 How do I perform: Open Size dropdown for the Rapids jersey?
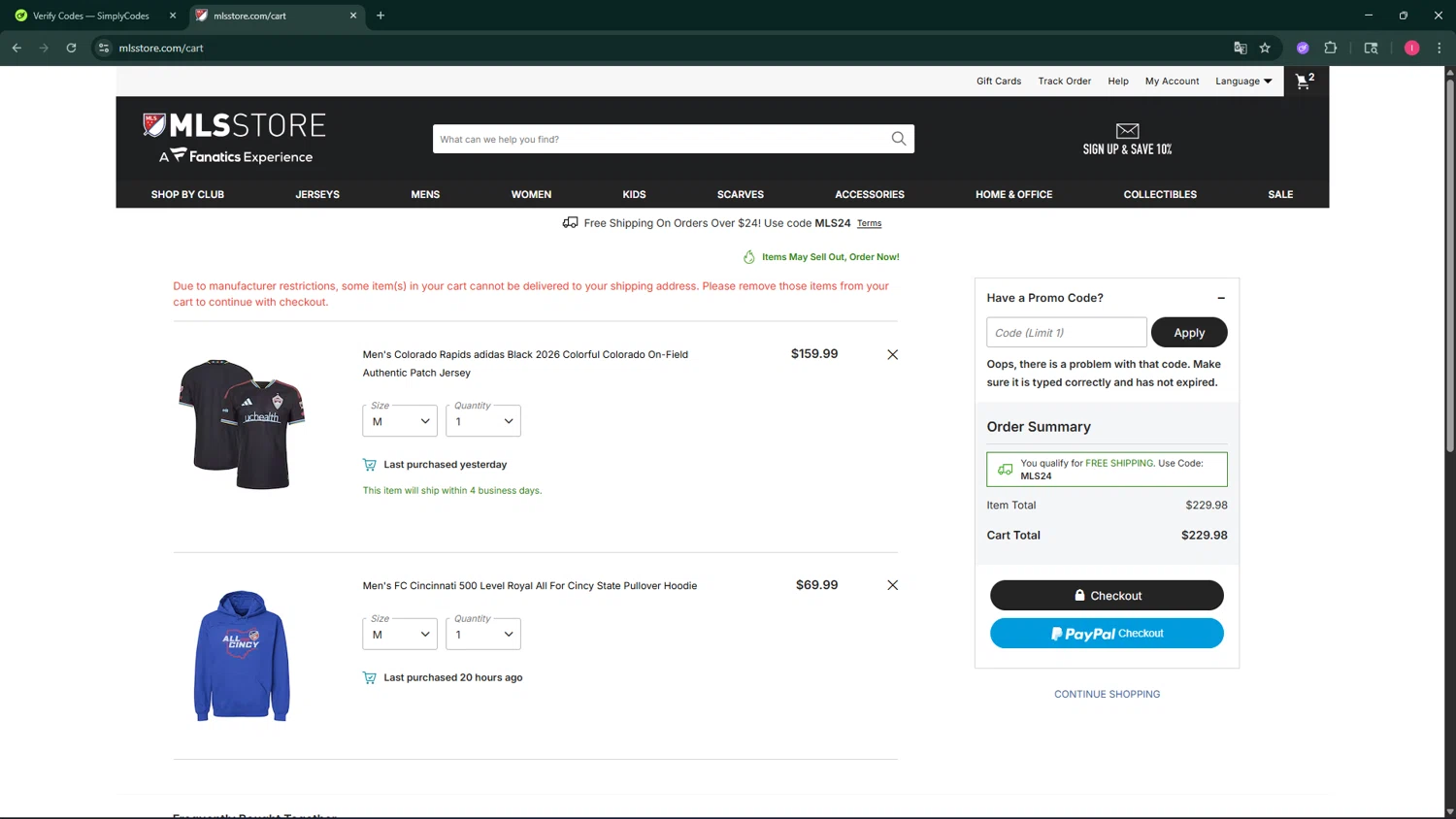(400, 421)
